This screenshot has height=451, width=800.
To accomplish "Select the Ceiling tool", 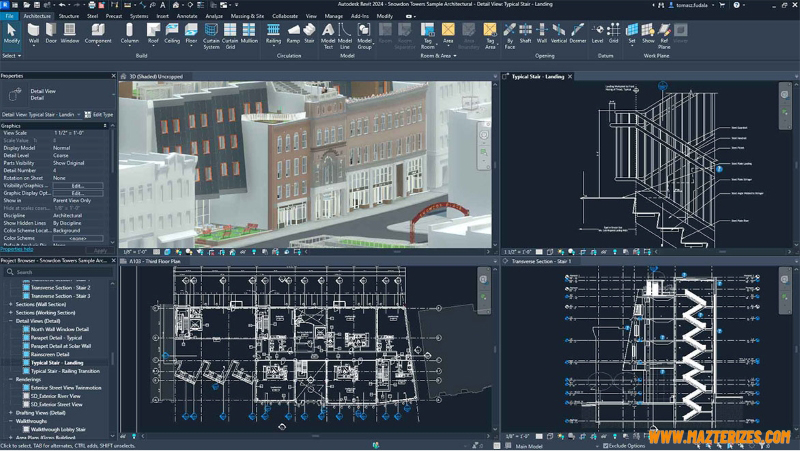I will [x=172, y=34].
